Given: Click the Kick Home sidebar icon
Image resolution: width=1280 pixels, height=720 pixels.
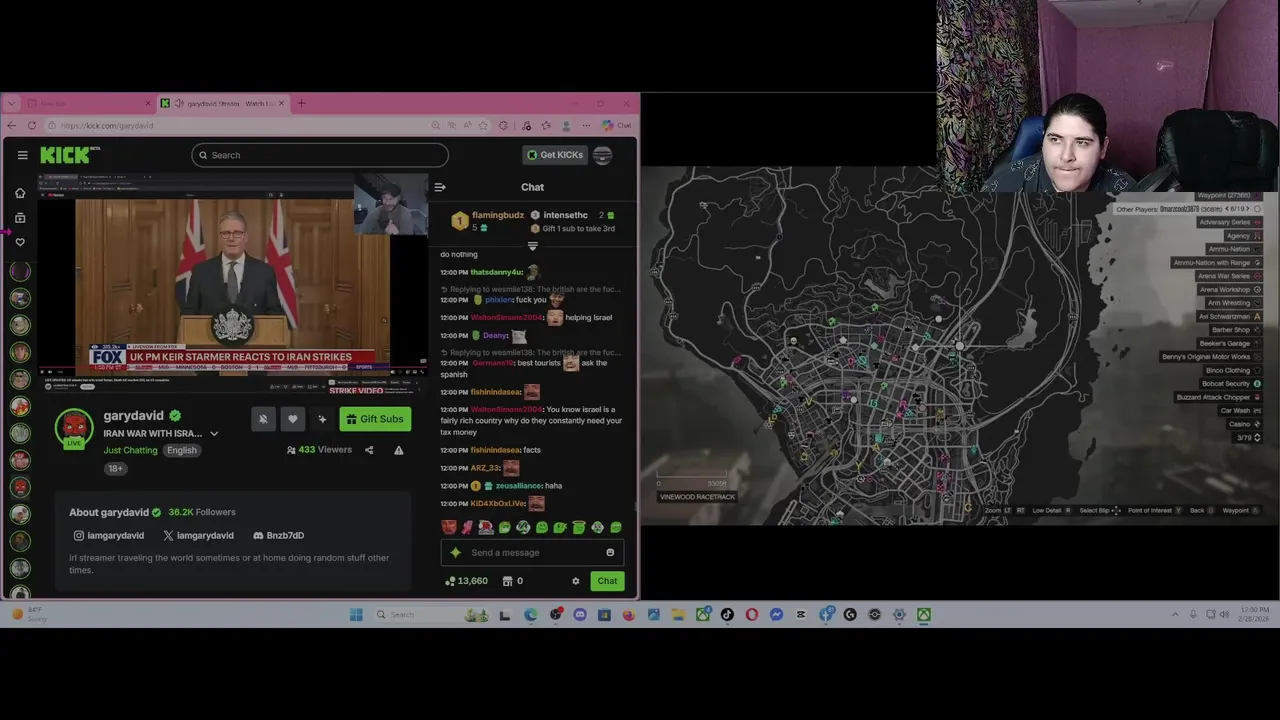Looking at the screenshot, I should pos(20,193).
